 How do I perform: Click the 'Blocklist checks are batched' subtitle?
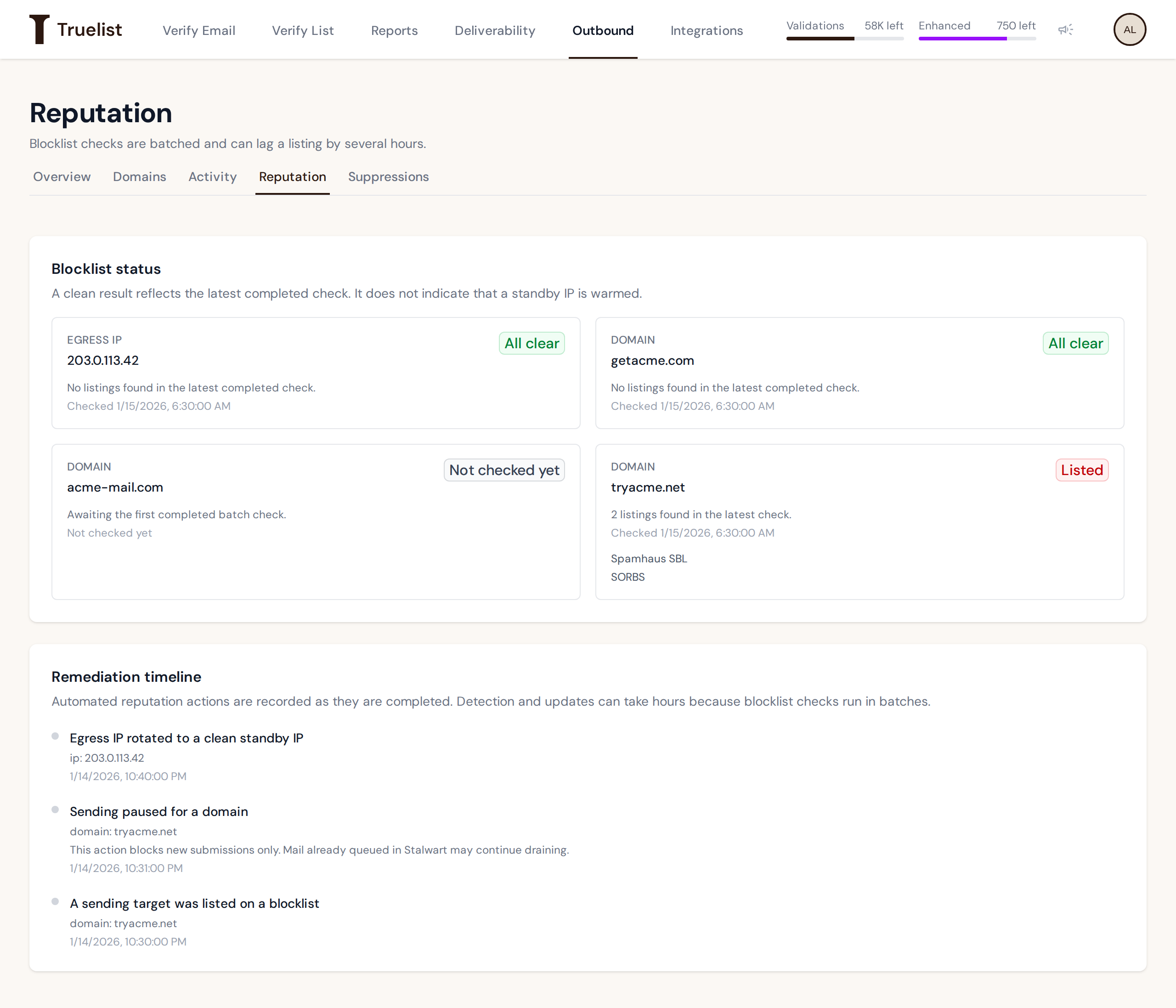[227, 144]
